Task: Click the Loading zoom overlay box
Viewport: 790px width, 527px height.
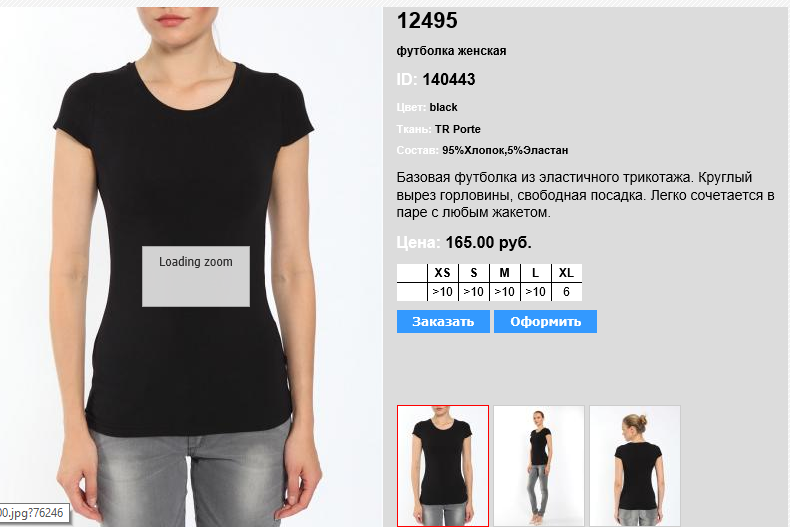Action: [x=196, y=276]
